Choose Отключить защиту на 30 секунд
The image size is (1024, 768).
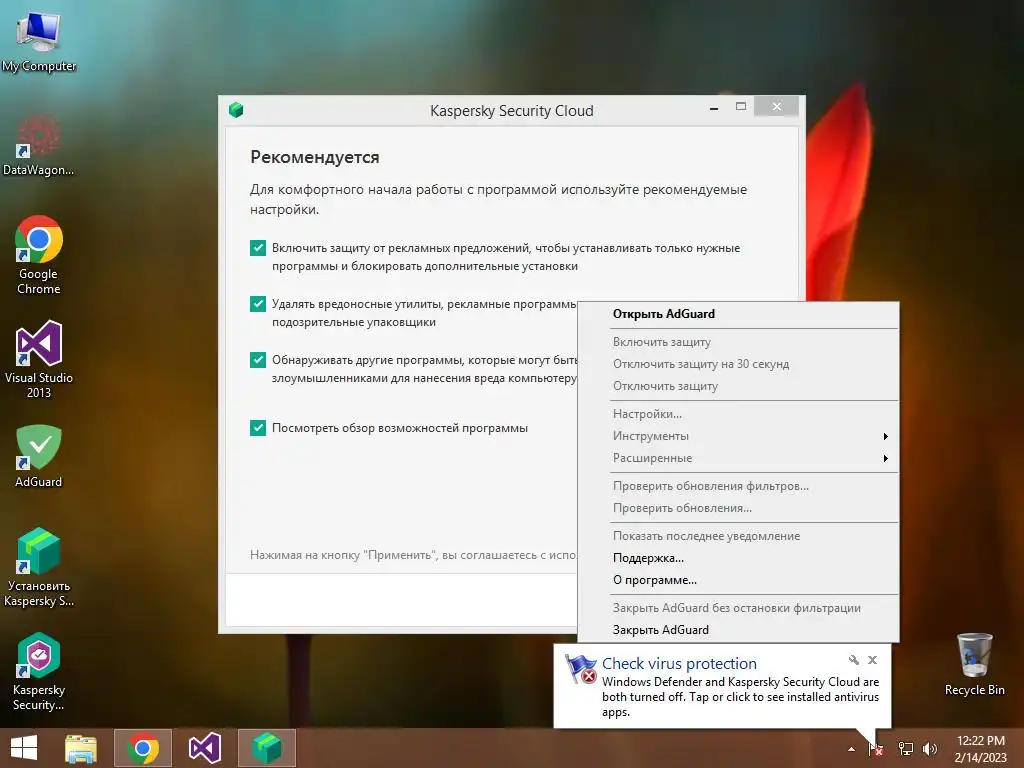(x=738, y=364)
